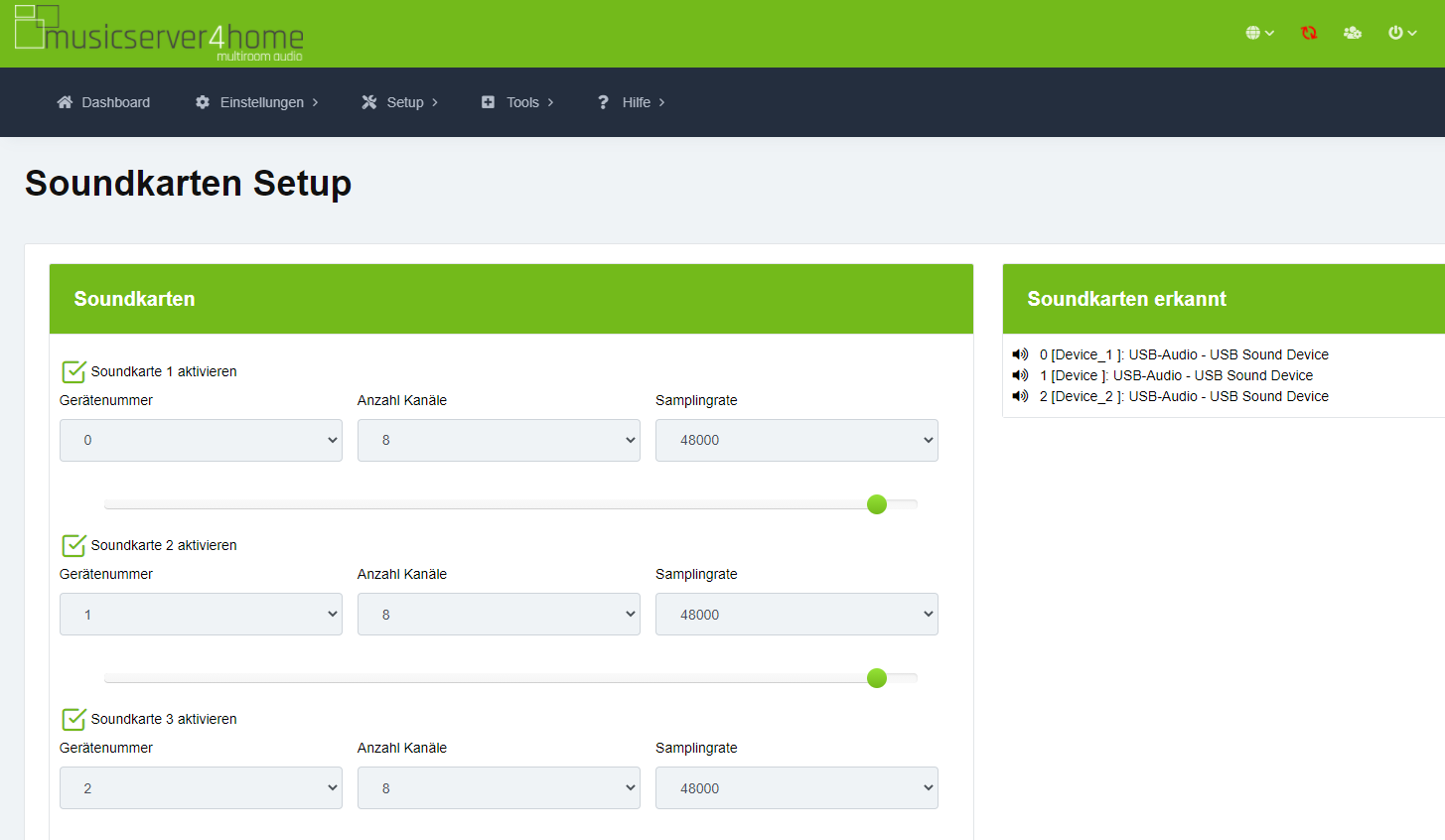The image size is (1445, 840).
Task: Click the musicserver4home logo
Action: click(159, 34)
